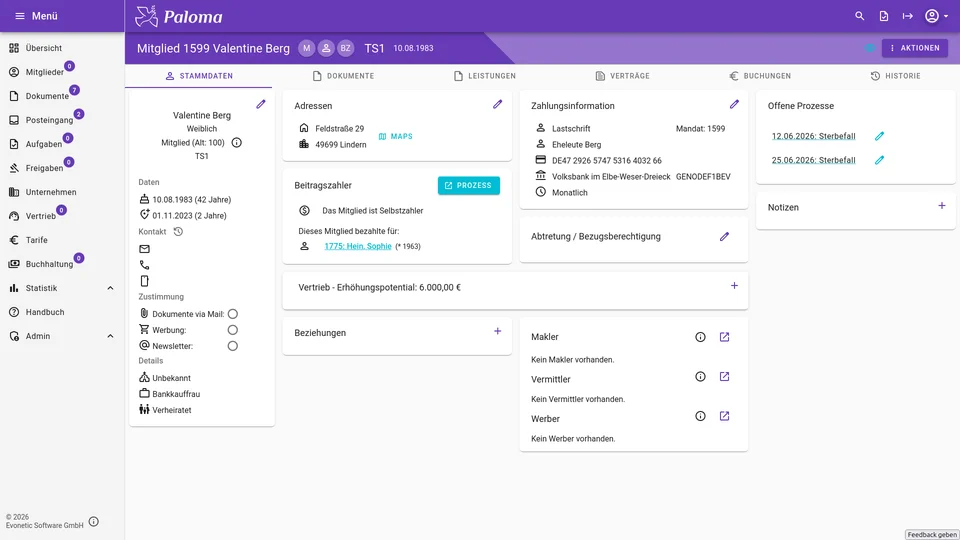
Task: Open Handbuch in the sidebar
Action: pos(62,312)
